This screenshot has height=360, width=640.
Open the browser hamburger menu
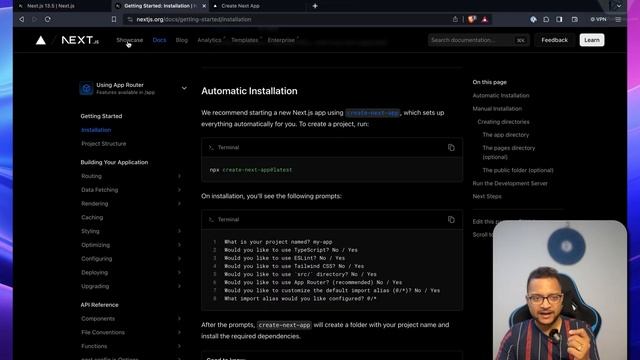pos(618,19)
